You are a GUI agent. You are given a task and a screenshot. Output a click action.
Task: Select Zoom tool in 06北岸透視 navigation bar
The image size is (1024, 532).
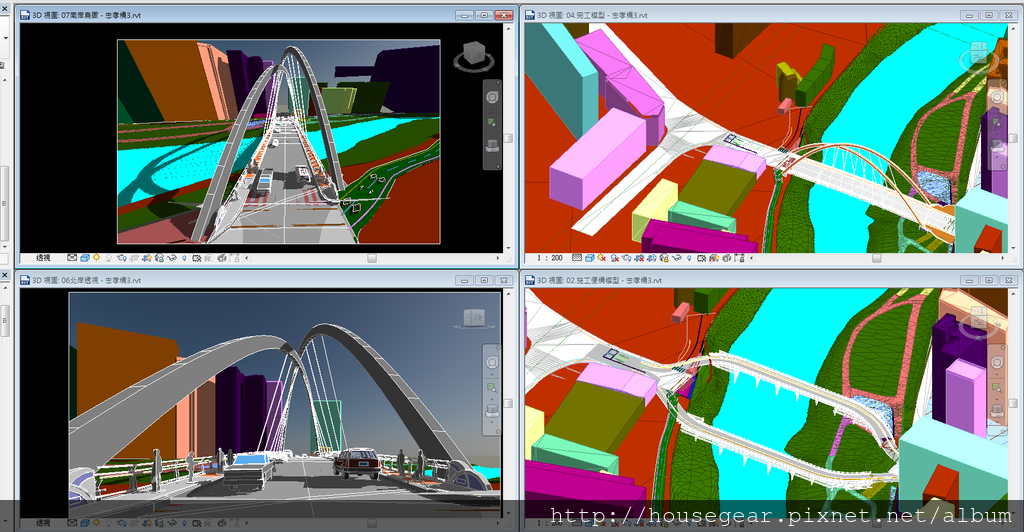coord(492,388)
